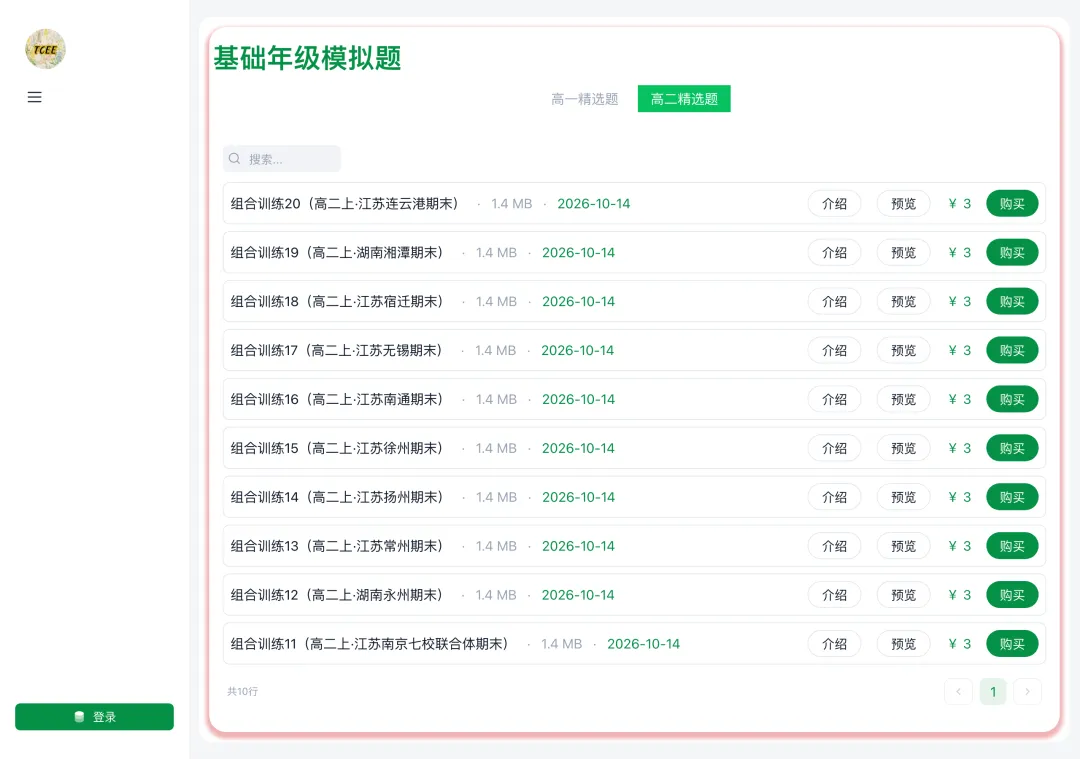The width and height of the screenshot is (1080, 759).
Task: Preview 组合训练19 湖南湘潭期末
Action: point(903,252)
